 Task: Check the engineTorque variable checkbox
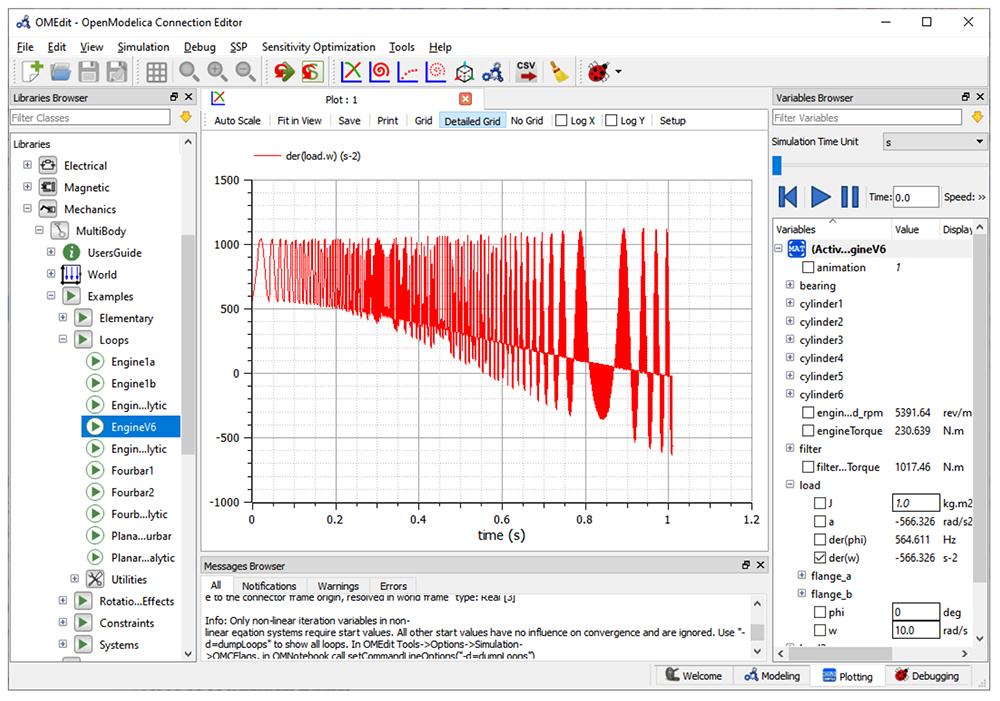[x=808, y=431]
